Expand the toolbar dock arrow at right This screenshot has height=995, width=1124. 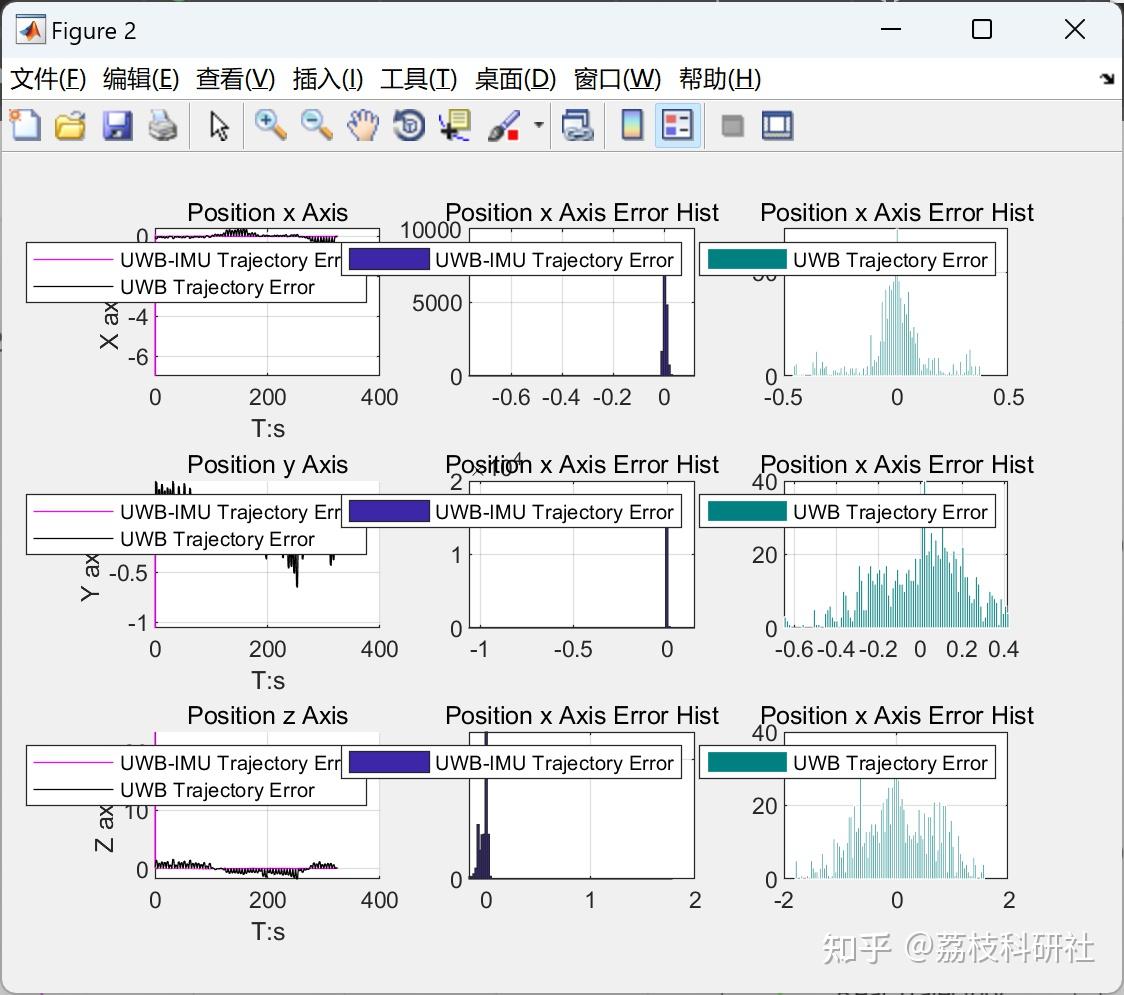(1107, 78)
